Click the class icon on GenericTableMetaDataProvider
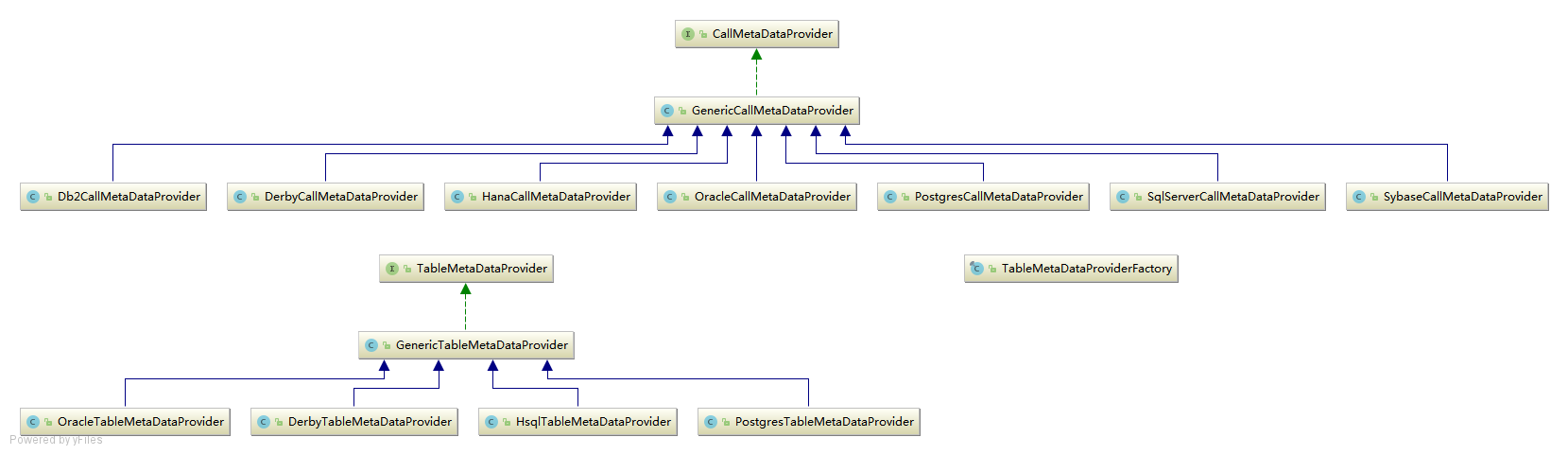 pyautogui.click(x=371, y=345)
